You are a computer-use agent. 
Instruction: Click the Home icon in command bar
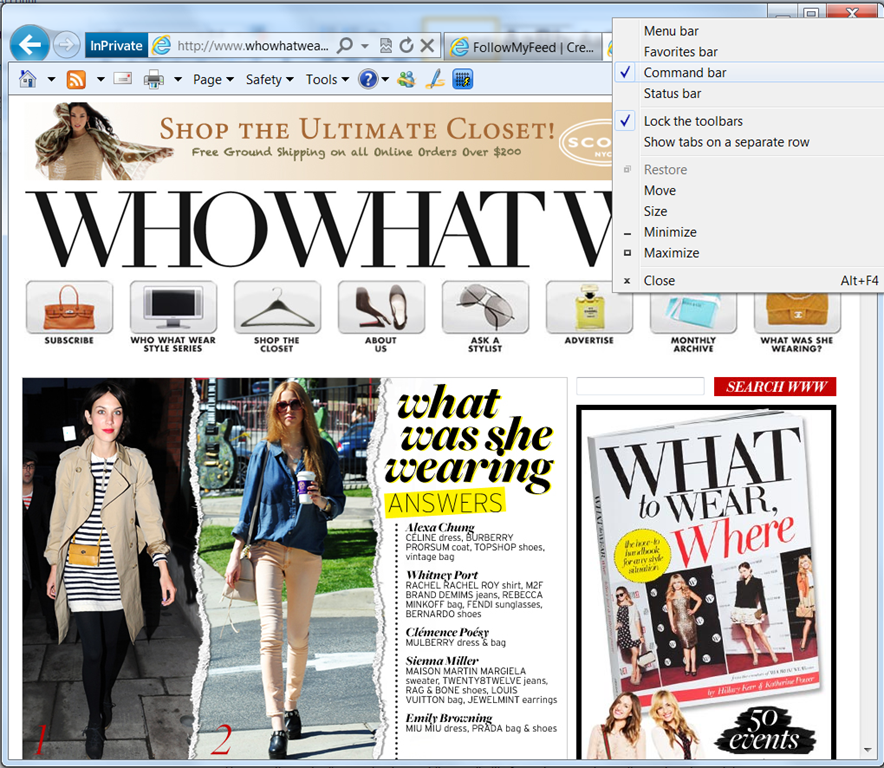28,79
